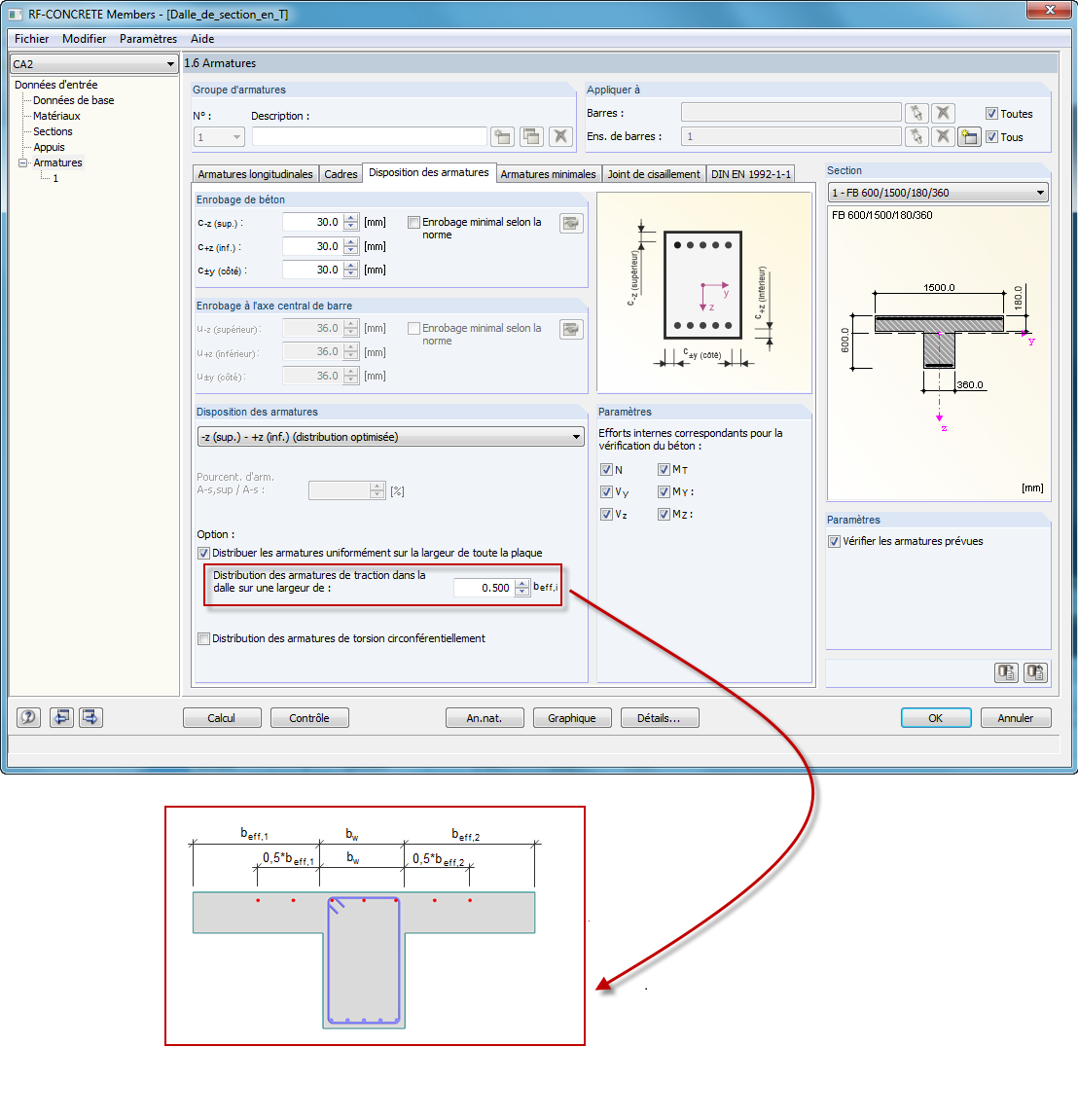Click the Contrôle button
The image size is (1078, 1120).
click(309, 718)
